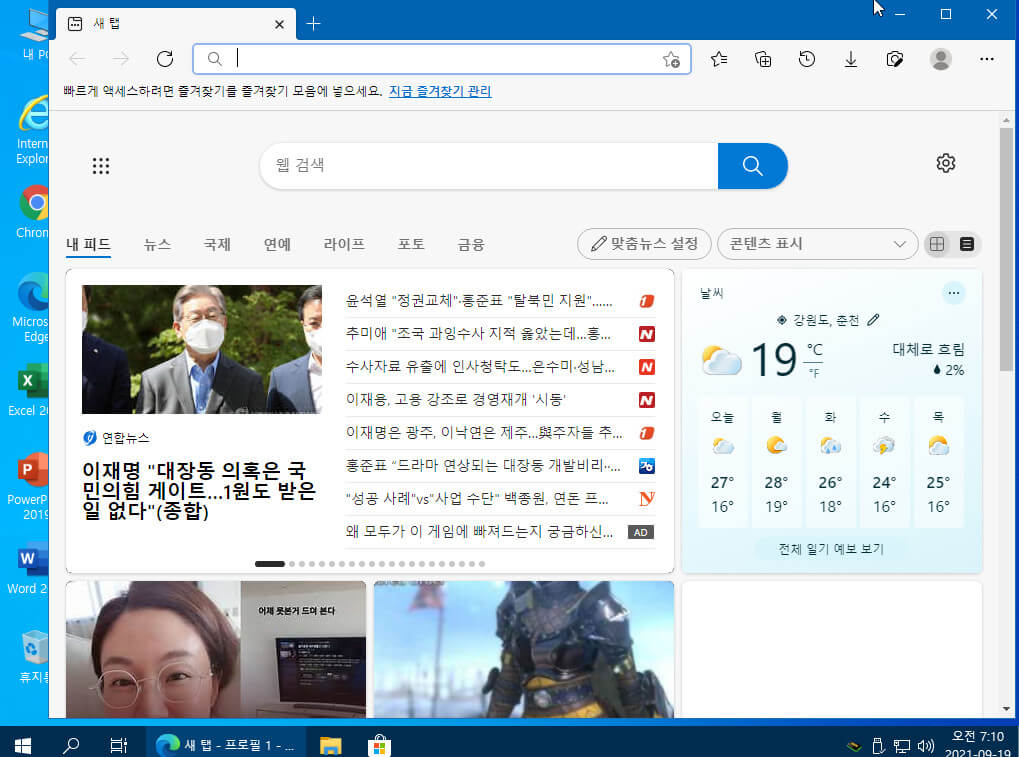1019x757 pixels.
Task: Open ad headline 왜 모두가 이 게임에
Action: pos(479,532)
